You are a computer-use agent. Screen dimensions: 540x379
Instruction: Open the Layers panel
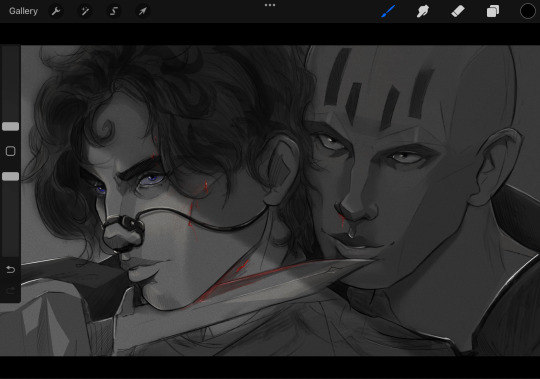(x=493, y=11)
